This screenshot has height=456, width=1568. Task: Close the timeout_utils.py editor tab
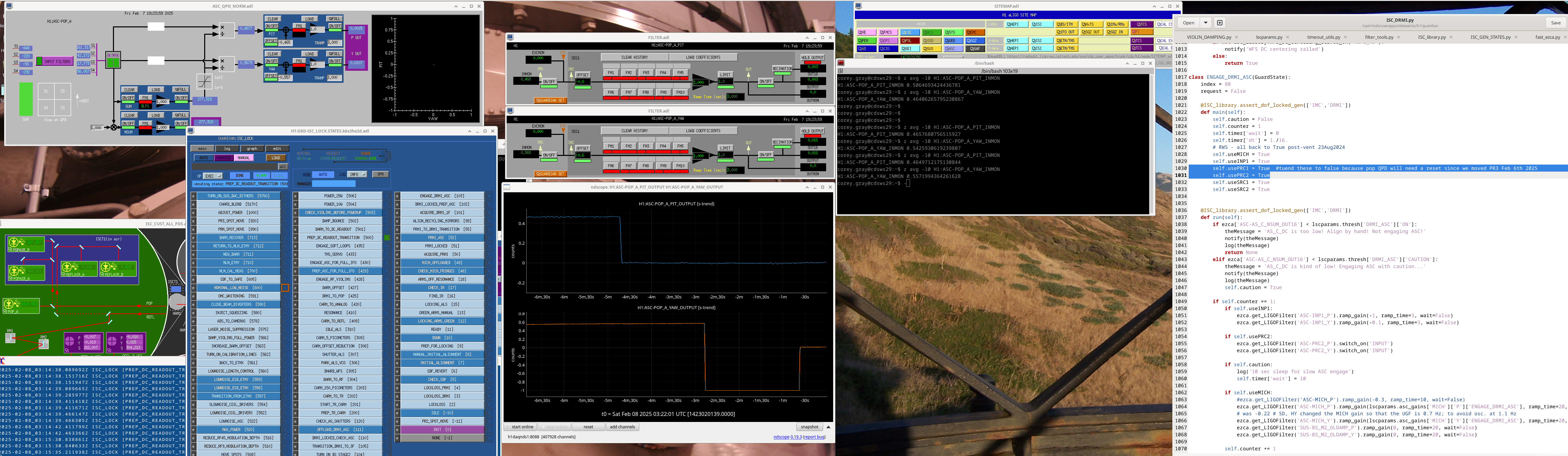tap(1345, 37)
